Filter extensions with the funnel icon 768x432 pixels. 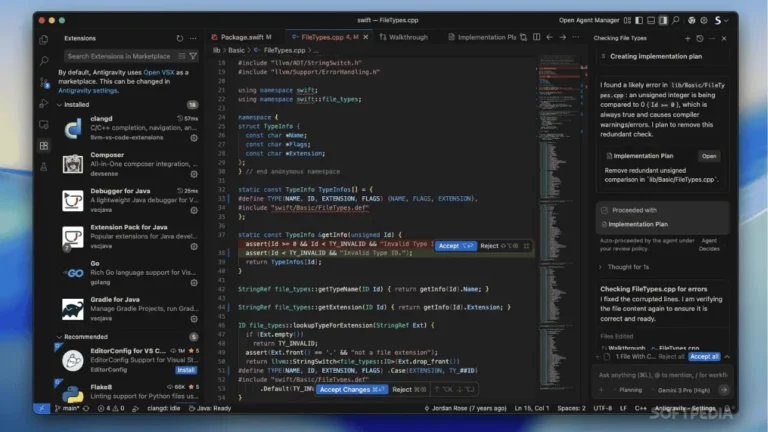click(193, 56)
